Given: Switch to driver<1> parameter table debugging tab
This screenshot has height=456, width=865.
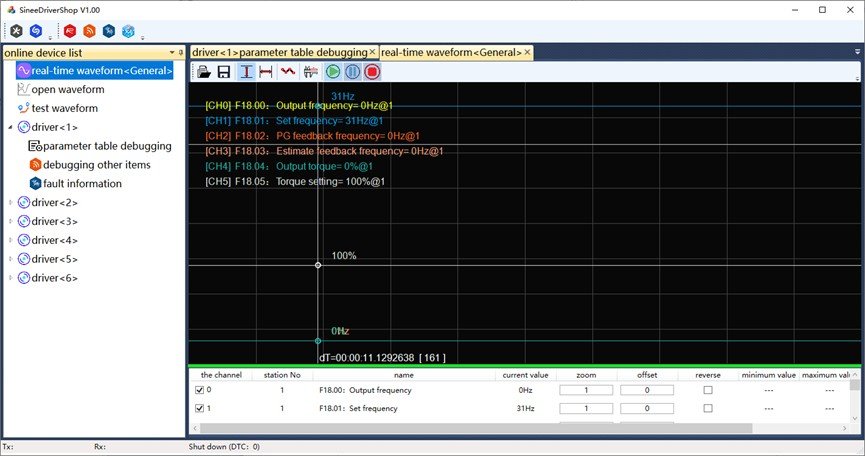Looking at the screenshot, I should click(279, 52).
